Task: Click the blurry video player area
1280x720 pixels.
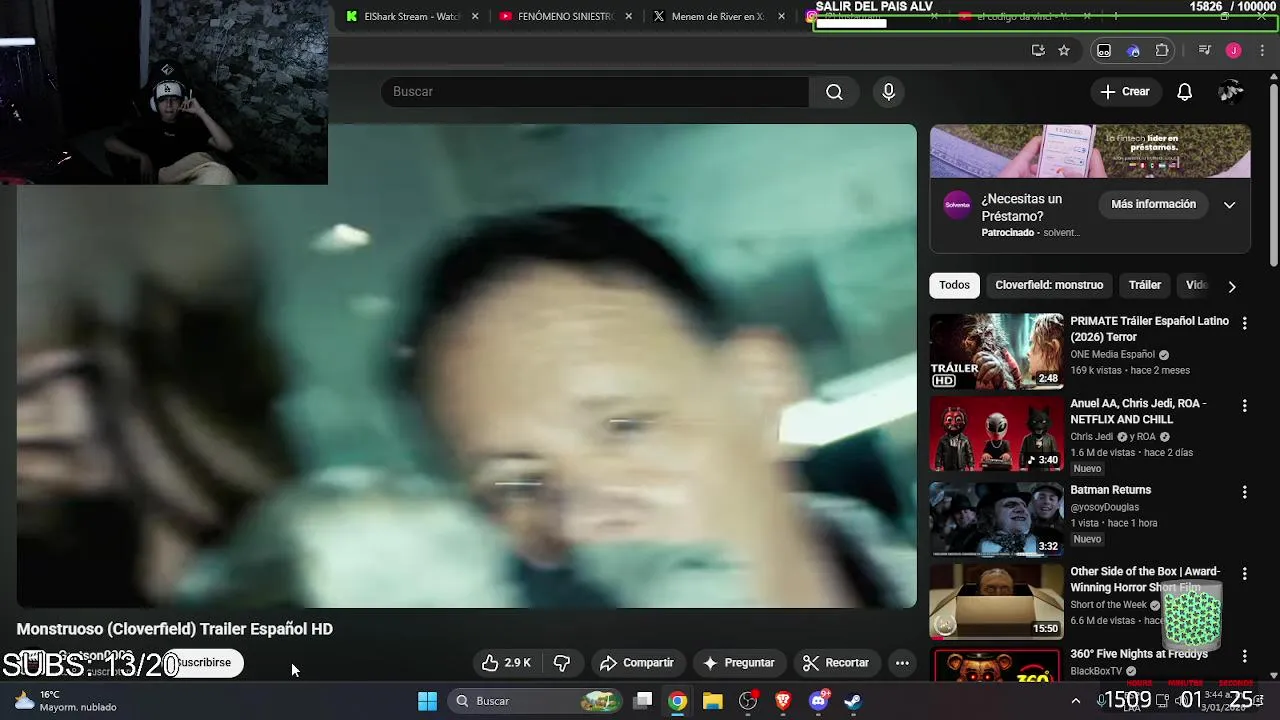Action: pos(466,366)
